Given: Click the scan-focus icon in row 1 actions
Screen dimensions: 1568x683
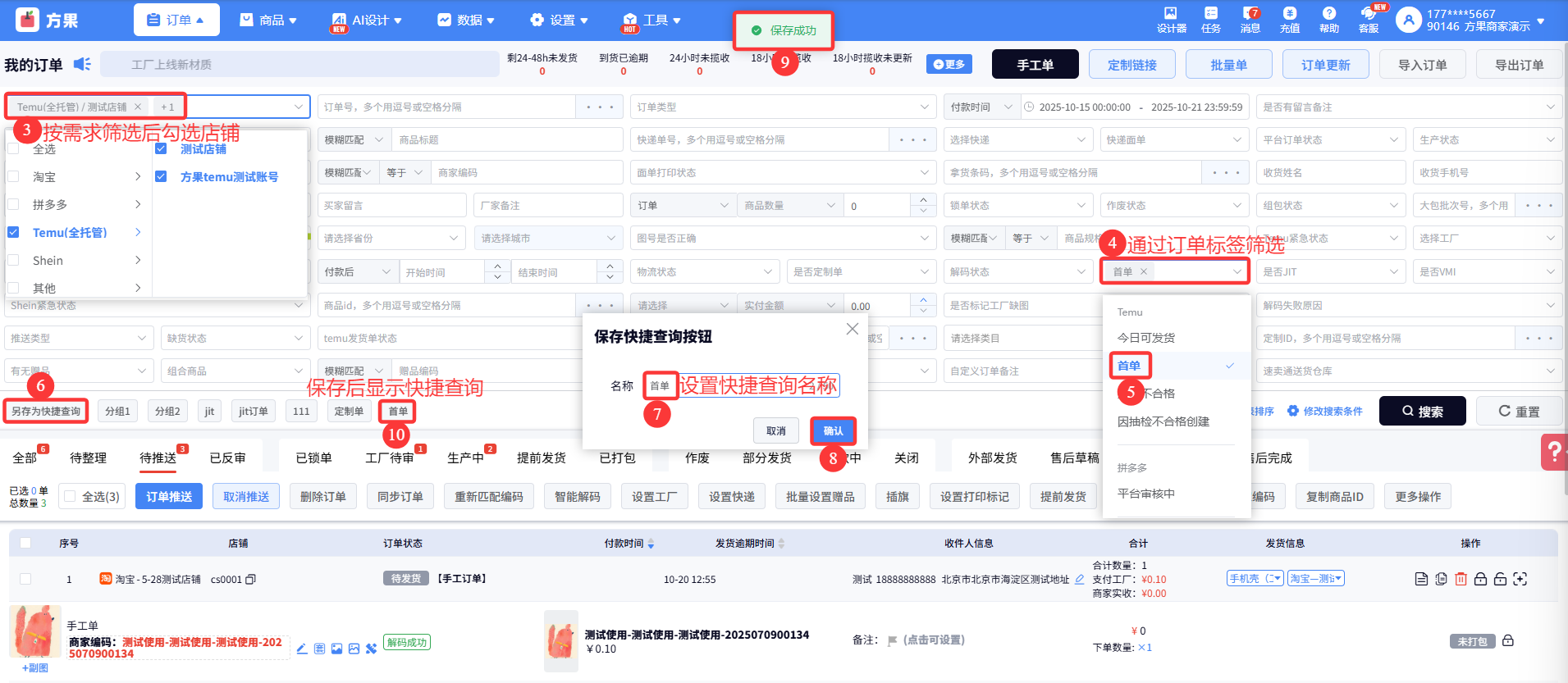Looking at the screenshot, I should tap(1520, 579).
